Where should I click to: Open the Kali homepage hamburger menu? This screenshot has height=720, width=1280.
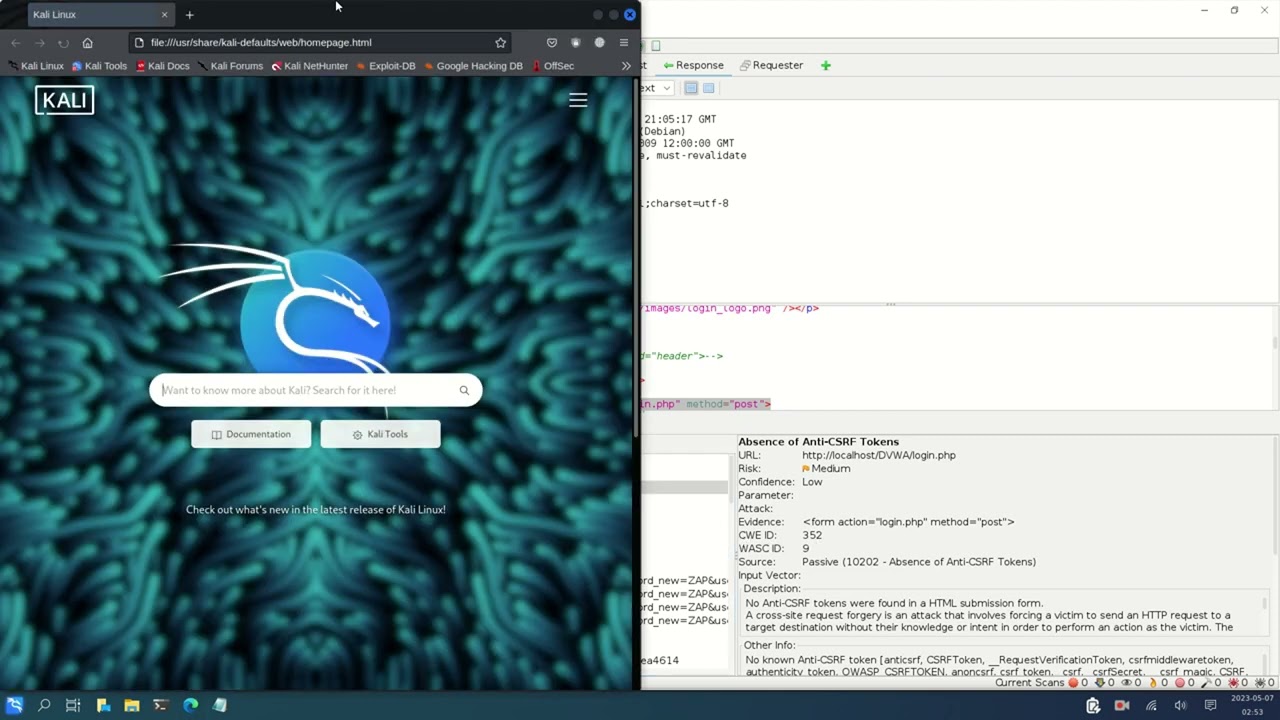(x=578, y=100)
